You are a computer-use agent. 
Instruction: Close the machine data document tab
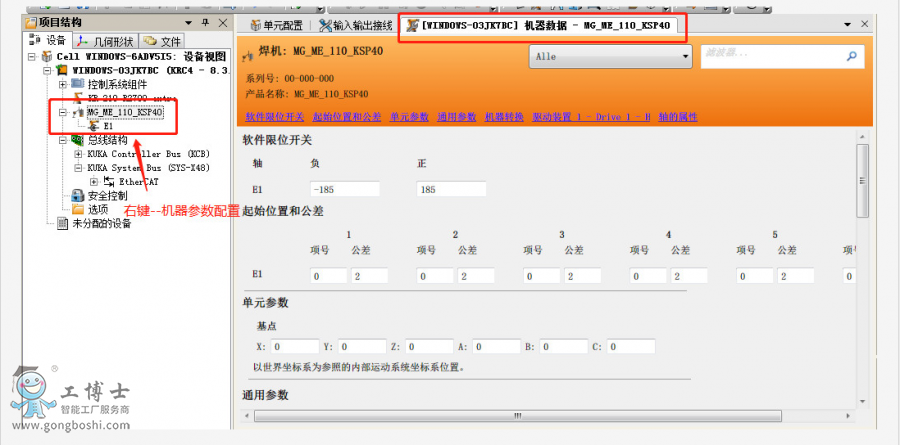pyautogui.click(x=864, y=24)
